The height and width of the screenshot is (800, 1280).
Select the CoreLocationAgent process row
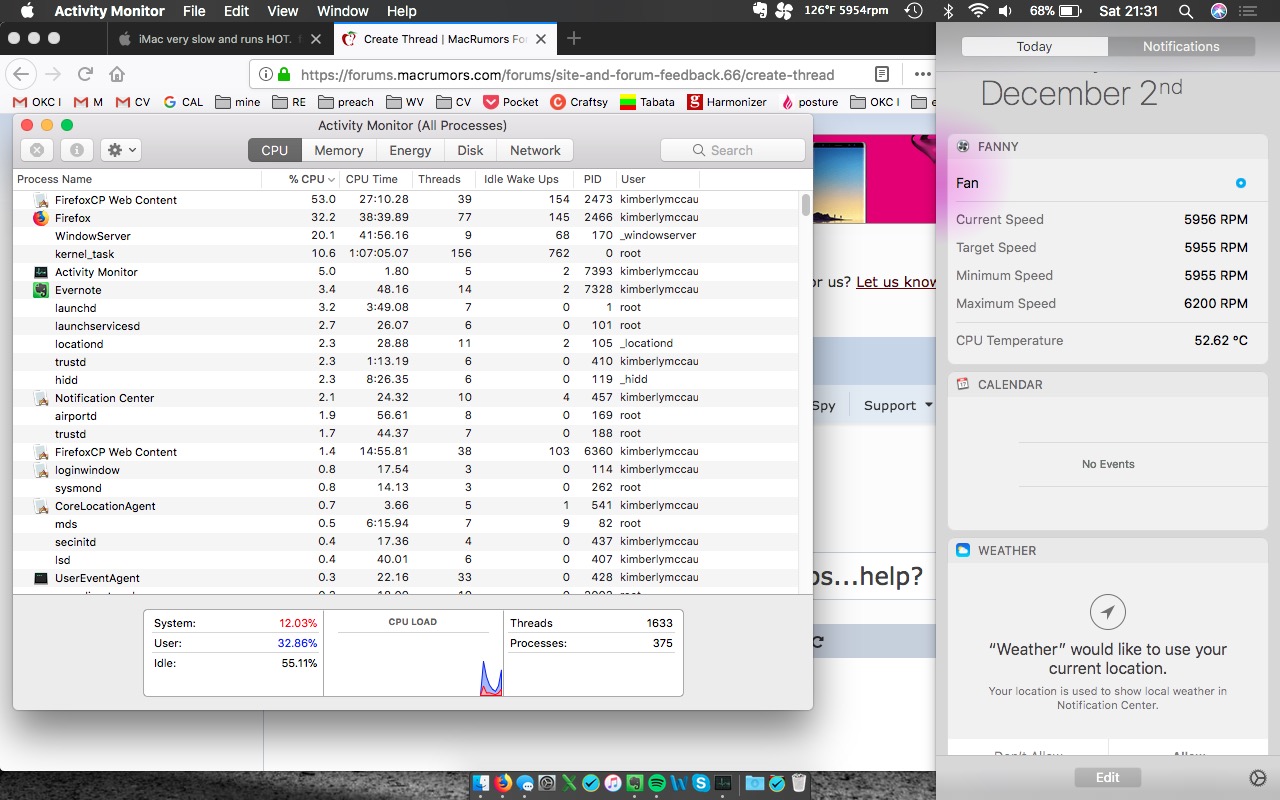405,506
